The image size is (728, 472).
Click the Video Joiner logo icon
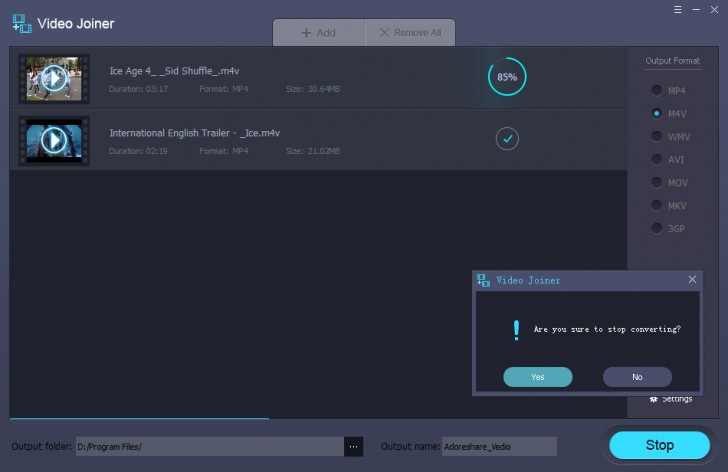[x=22, y=24]
